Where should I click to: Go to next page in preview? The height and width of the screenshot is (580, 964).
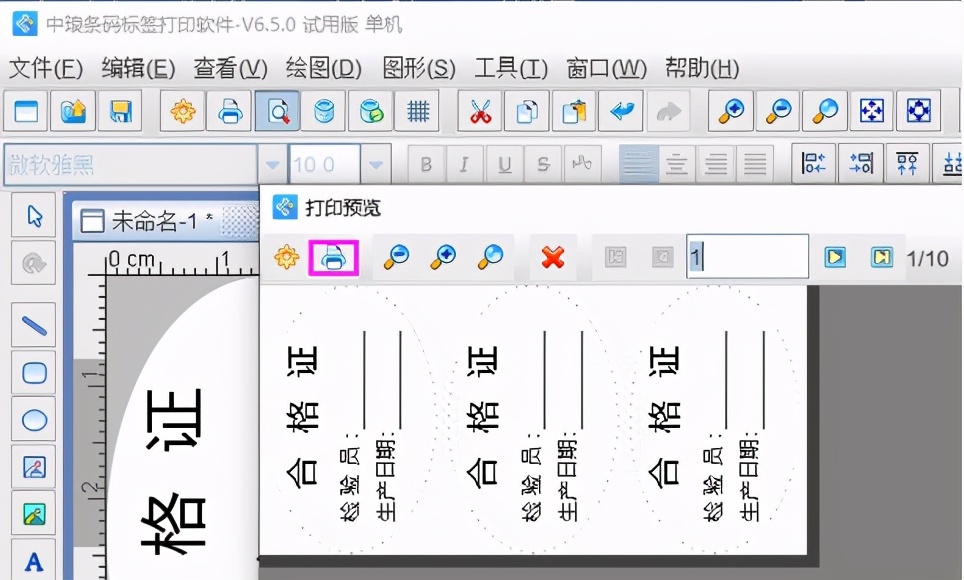835,256
